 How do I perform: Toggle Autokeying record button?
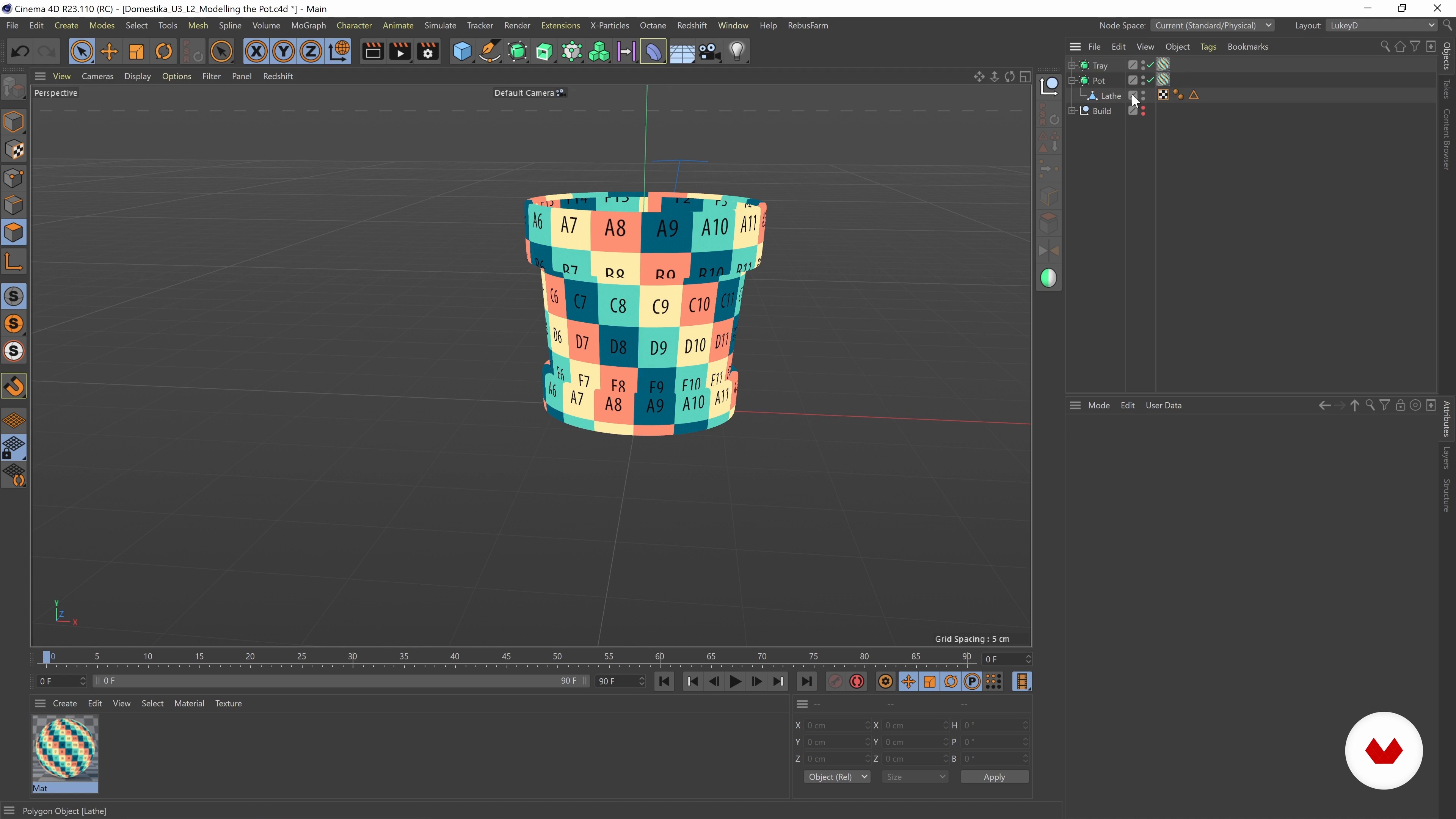[x=857, y=682]
